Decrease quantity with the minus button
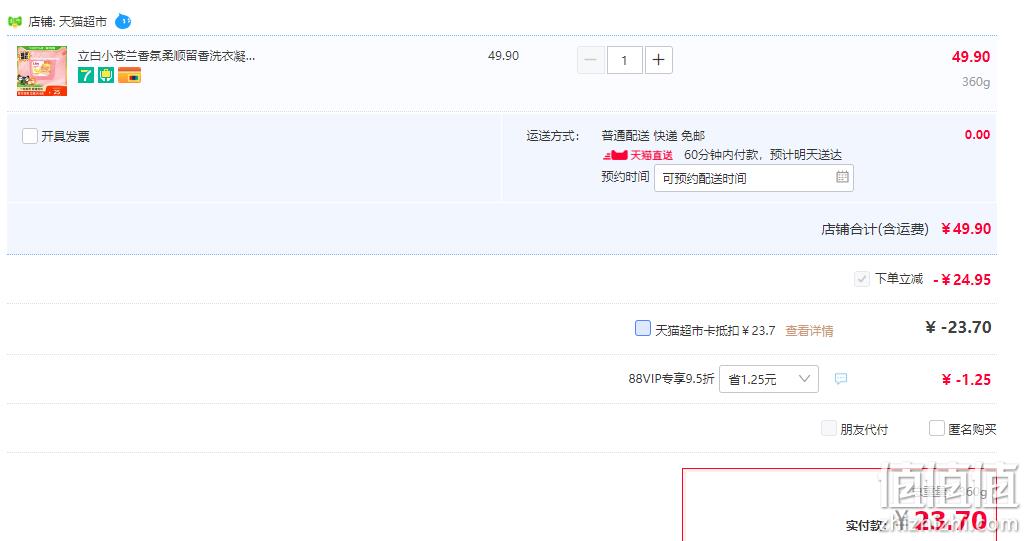 pyautogui.click(x=591, y=60)
